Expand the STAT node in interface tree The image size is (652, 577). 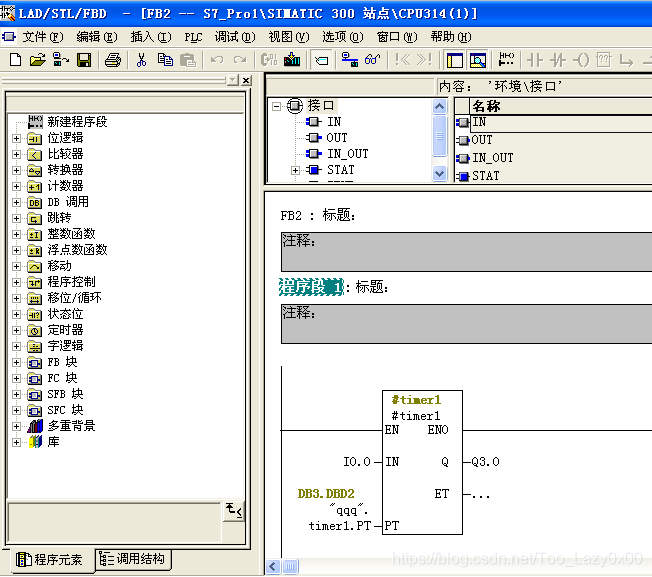[295, 170]
